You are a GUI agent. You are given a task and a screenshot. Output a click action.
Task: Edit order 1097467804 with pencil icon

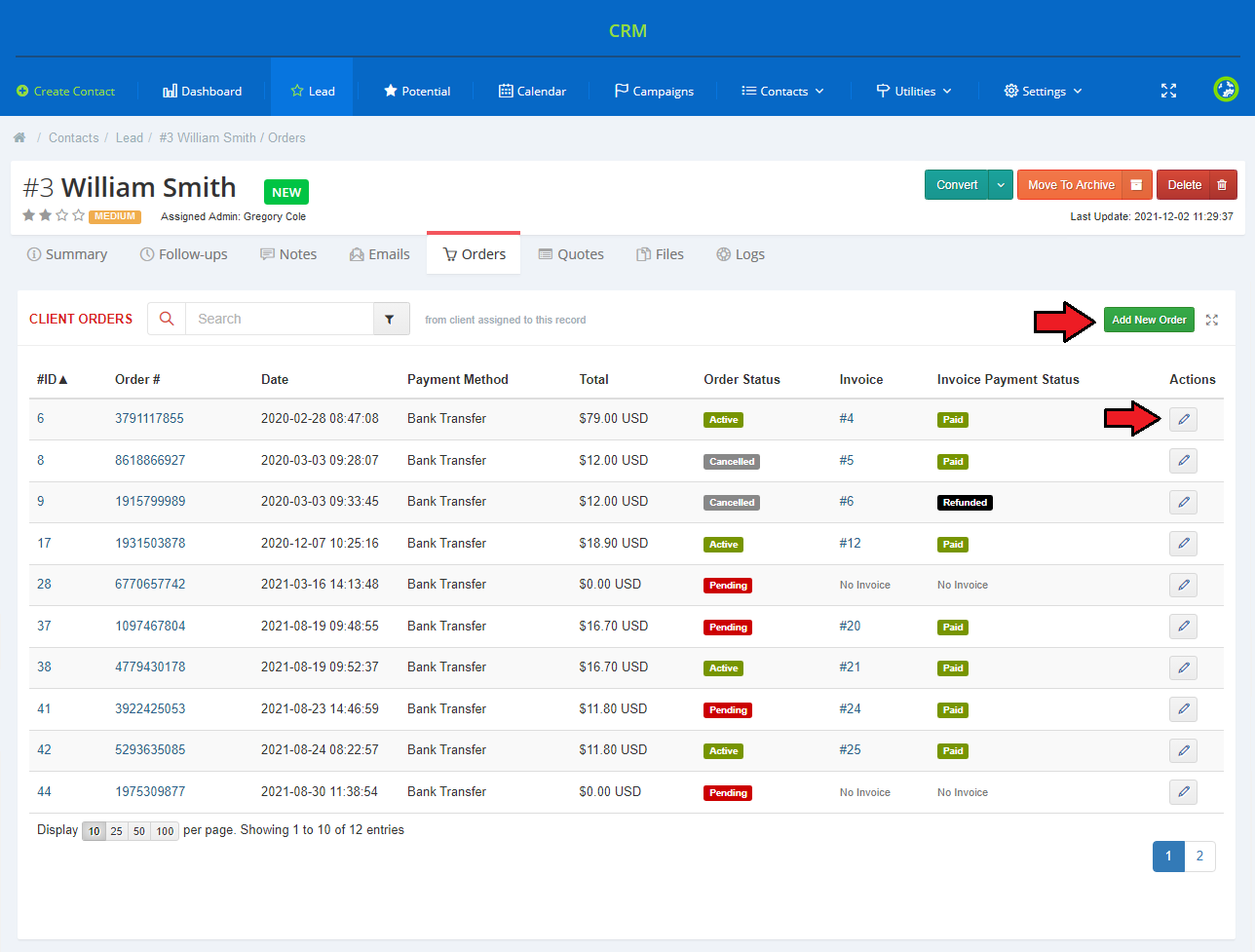tap(1183, 627)
